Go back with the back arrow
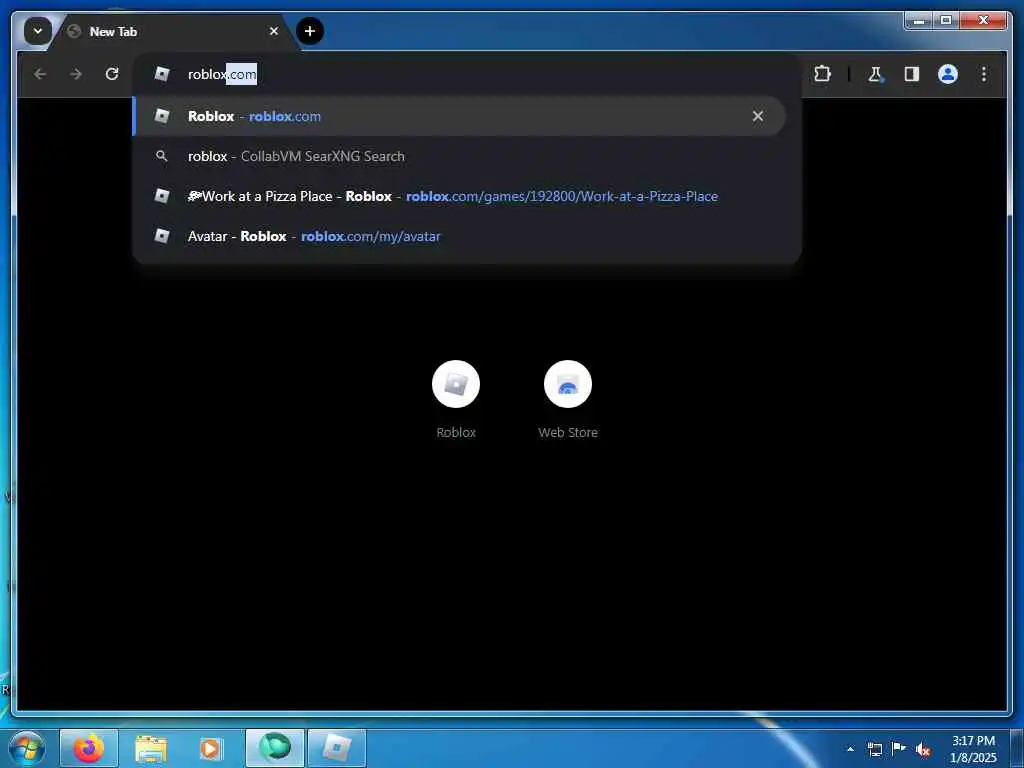The image size is (1024, 768). coord(40,74)
